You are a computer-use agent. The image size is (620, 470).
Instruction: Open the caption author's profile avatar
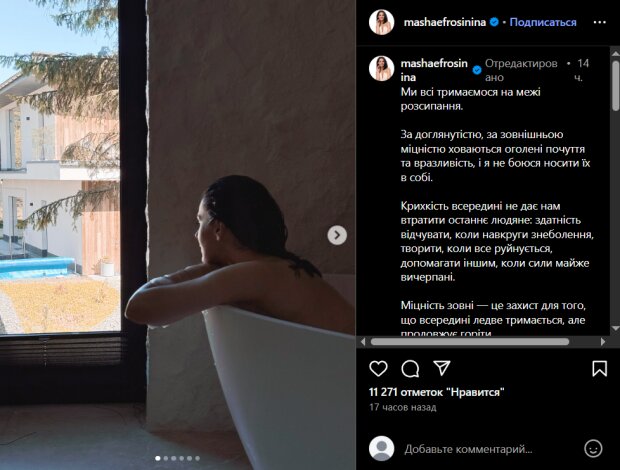click(382, 68)
